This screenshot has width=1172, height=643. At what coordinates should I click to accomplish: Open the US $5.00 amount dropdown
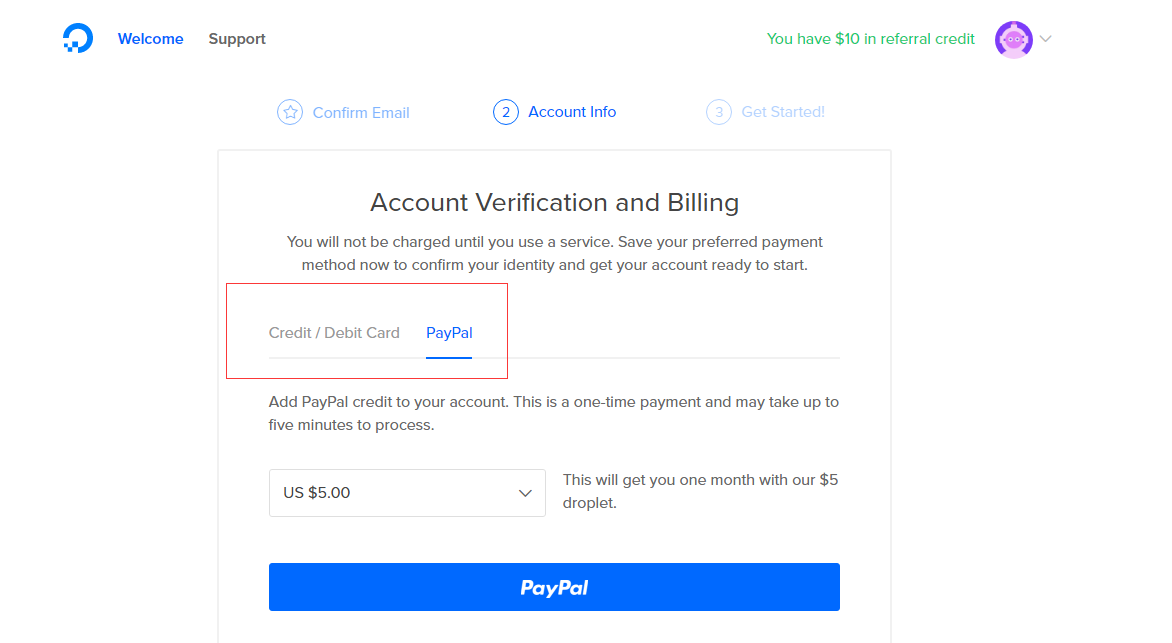pyautogui.click(x=407, y=493)
